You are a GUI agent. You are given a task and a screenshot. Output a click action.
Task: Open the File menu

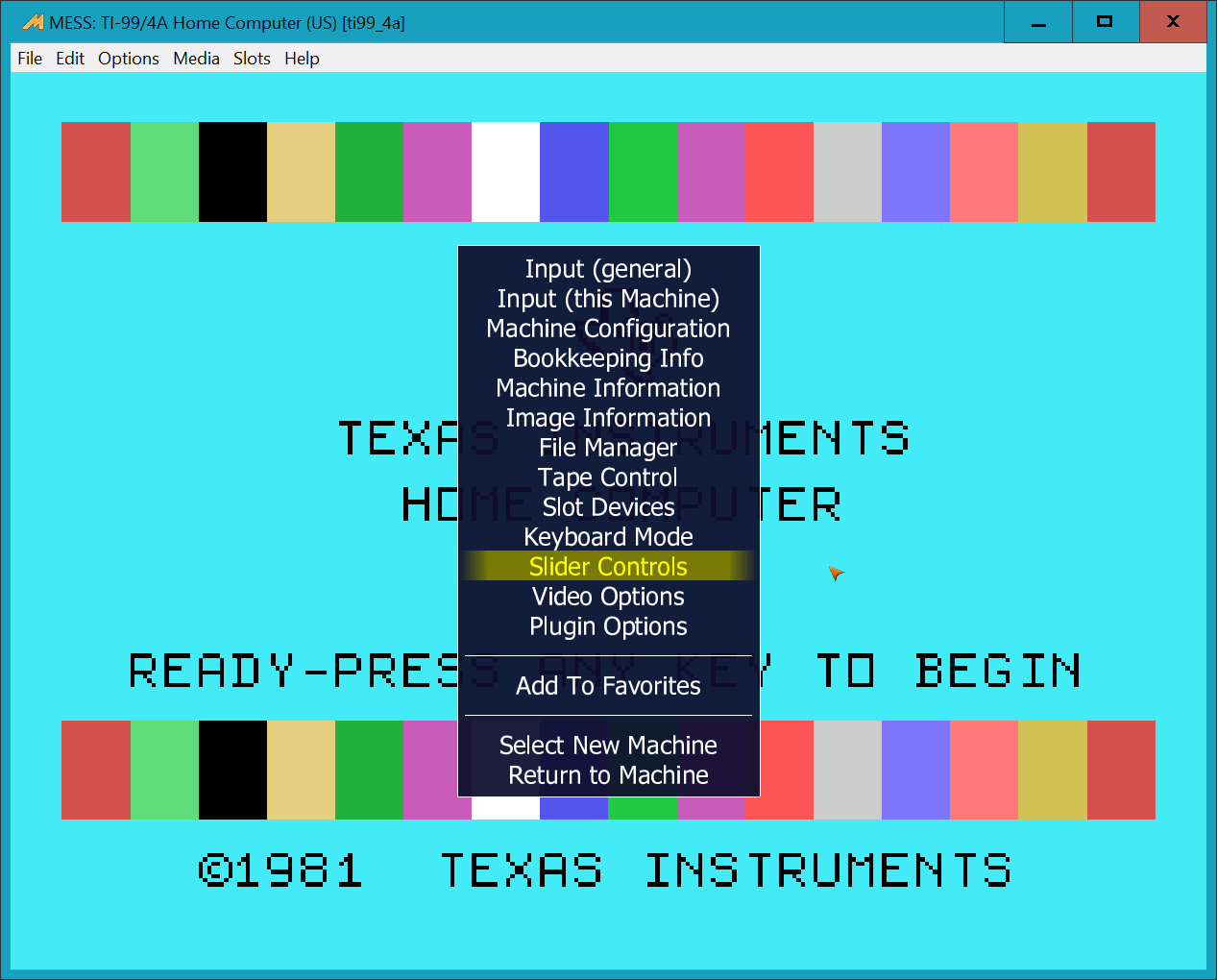click(30, 59)
